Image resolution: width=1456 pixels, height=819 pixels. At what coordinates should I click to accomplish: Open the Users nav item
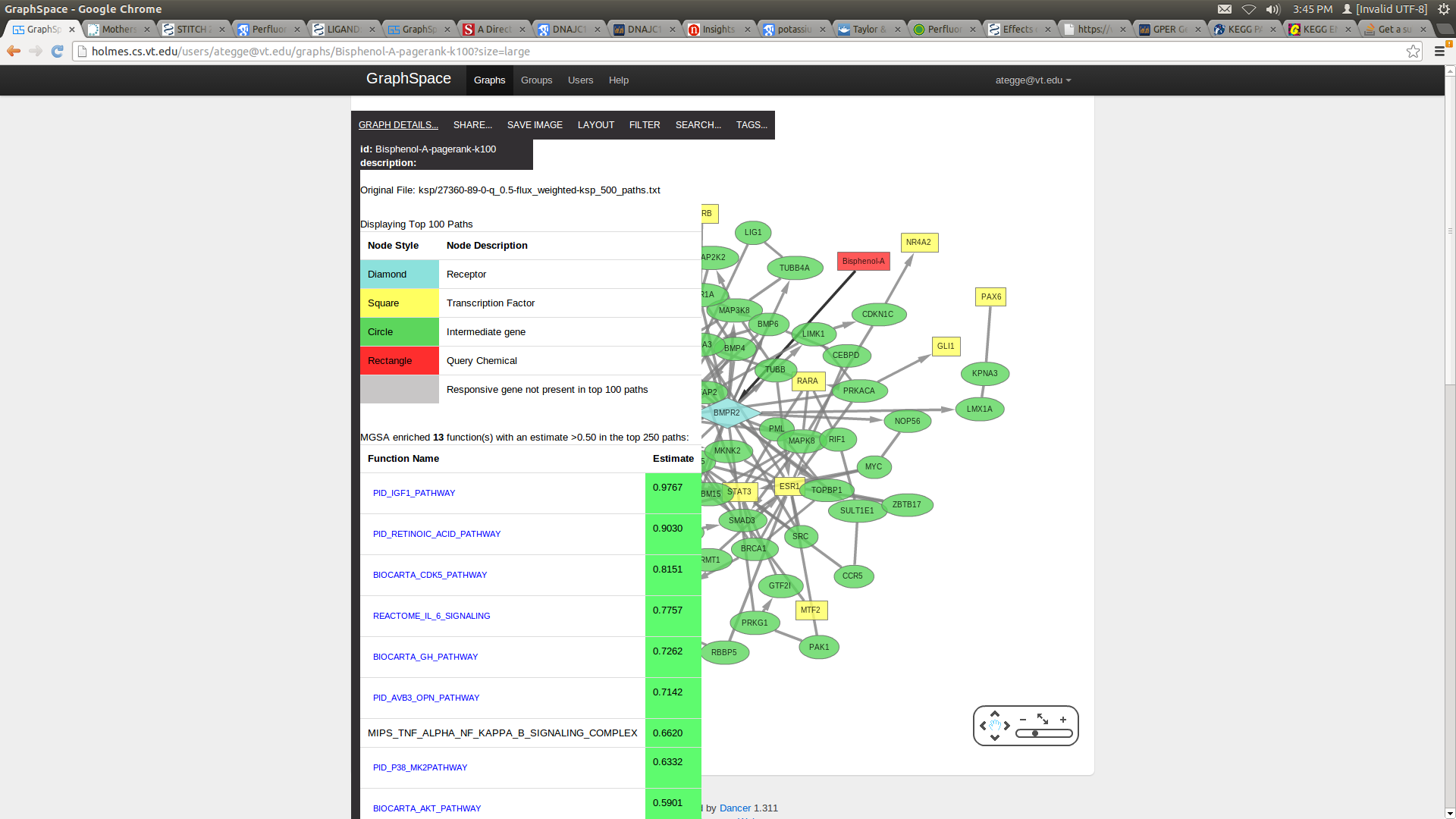(x=580, y=80)
